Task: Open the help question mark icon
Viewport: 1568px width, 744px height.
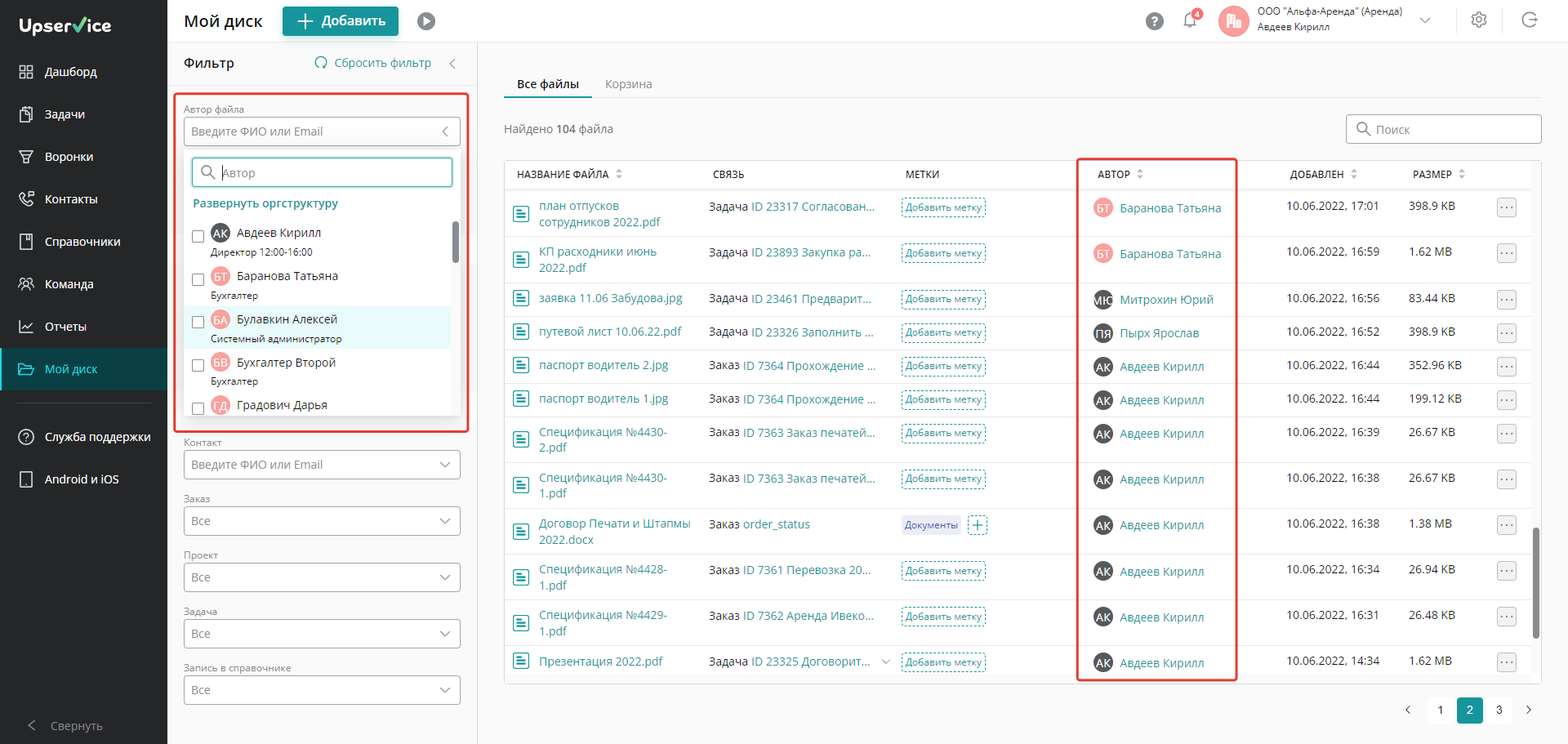Action: pos(1154,21)
